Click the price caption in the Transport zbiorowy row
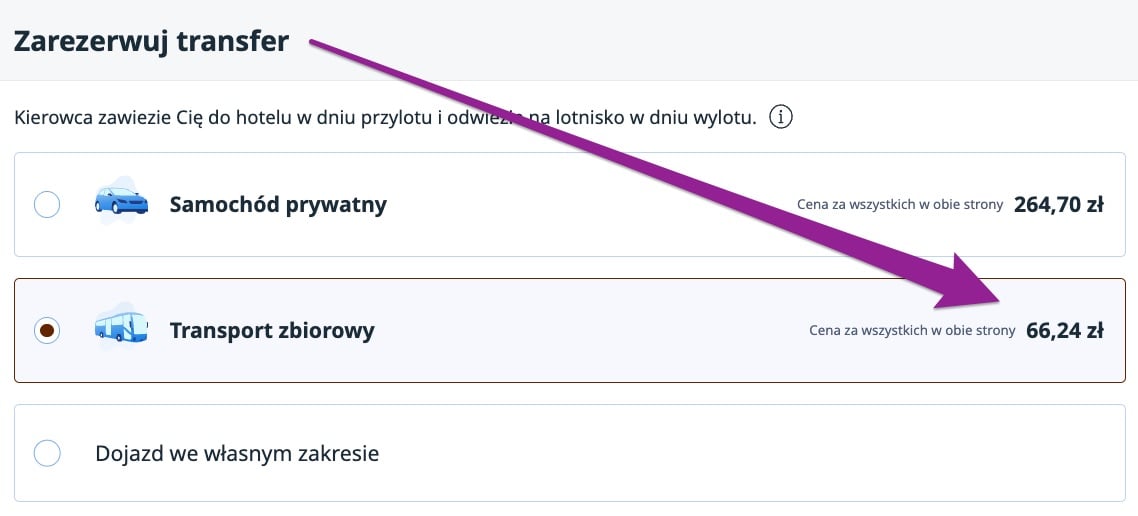1138x516 pixels. (x=912, y=330)
